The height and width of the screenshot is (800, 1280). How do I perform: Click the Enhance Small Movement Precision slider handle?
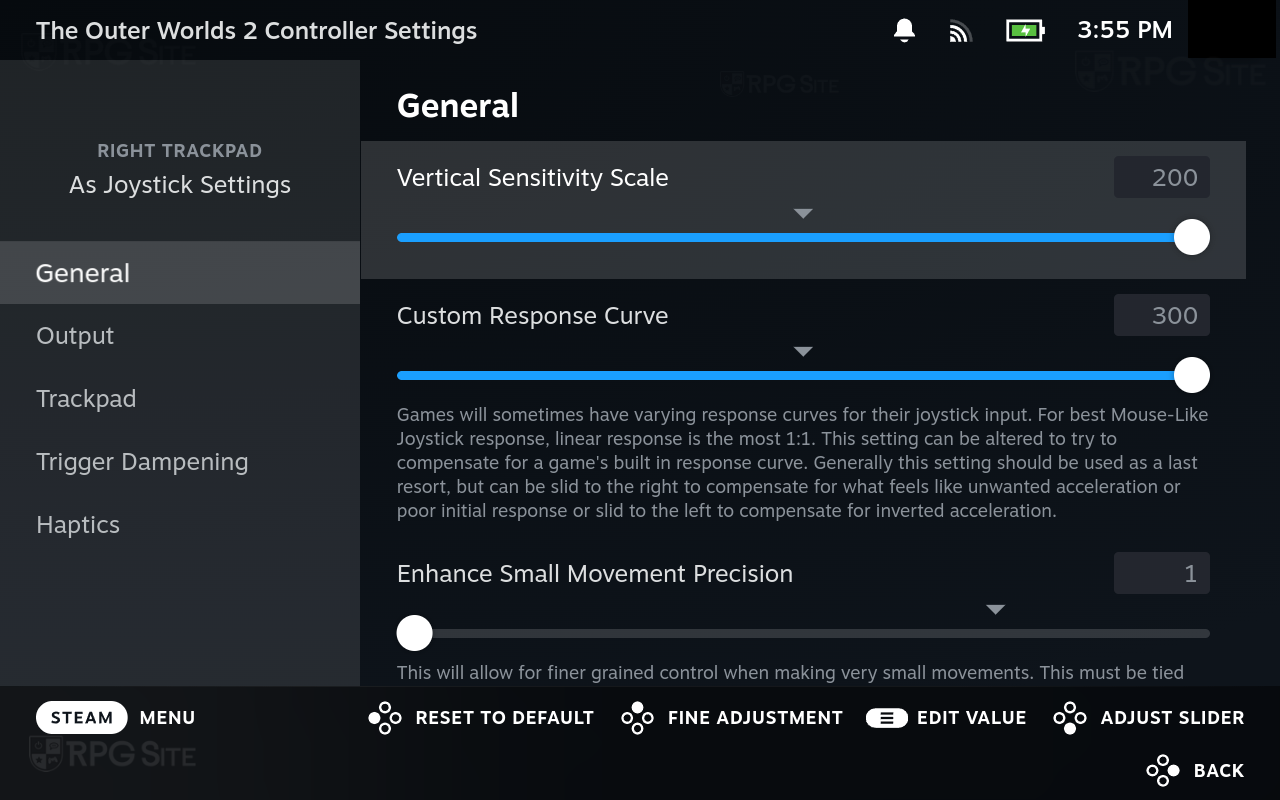414,633
